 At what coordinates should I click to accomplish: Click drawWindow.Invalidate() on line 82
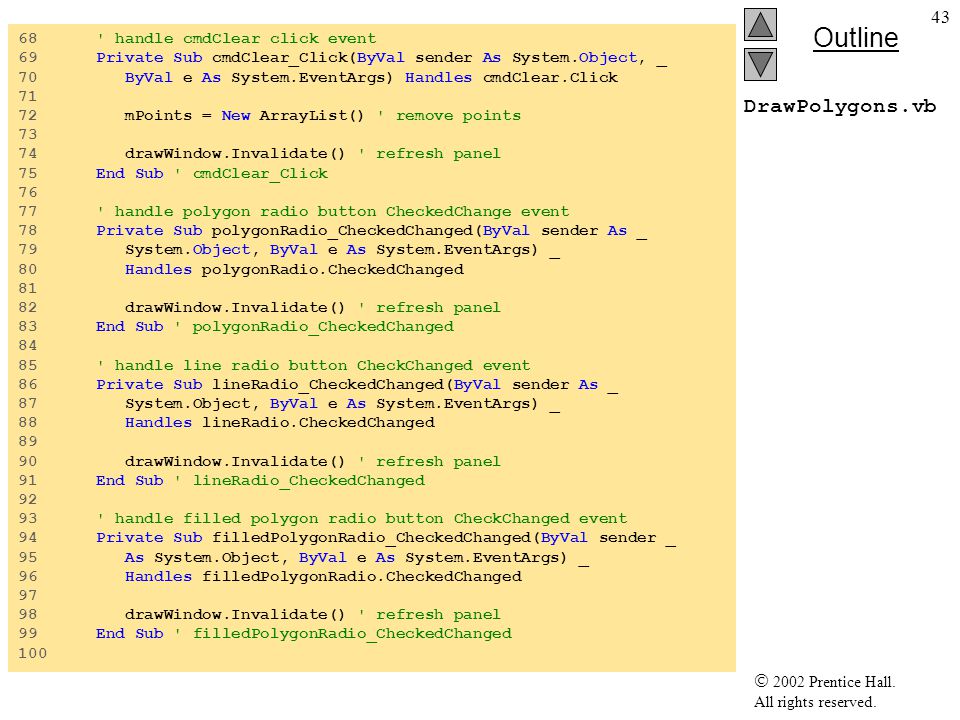tap(234, 307)
